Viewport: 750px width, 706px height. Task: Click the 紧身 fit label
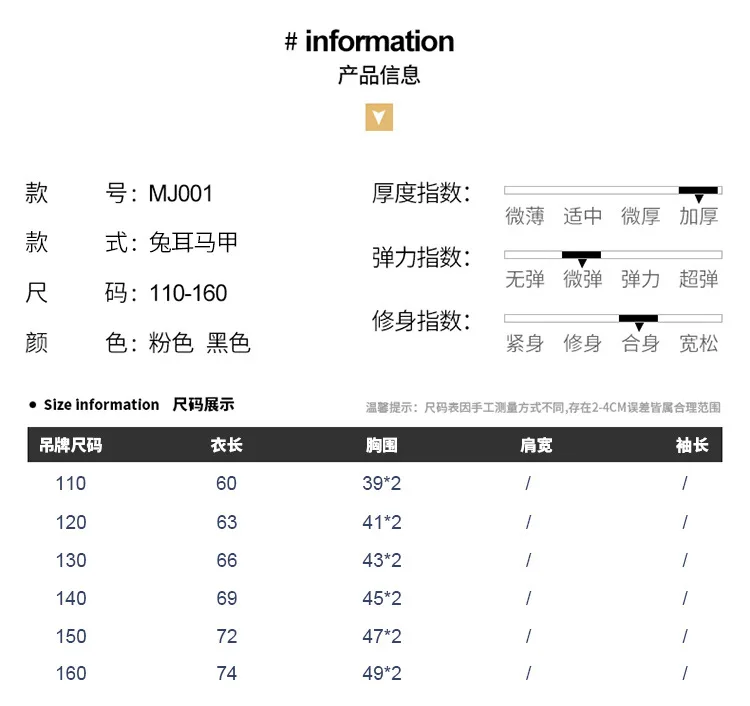pos(525,343)
